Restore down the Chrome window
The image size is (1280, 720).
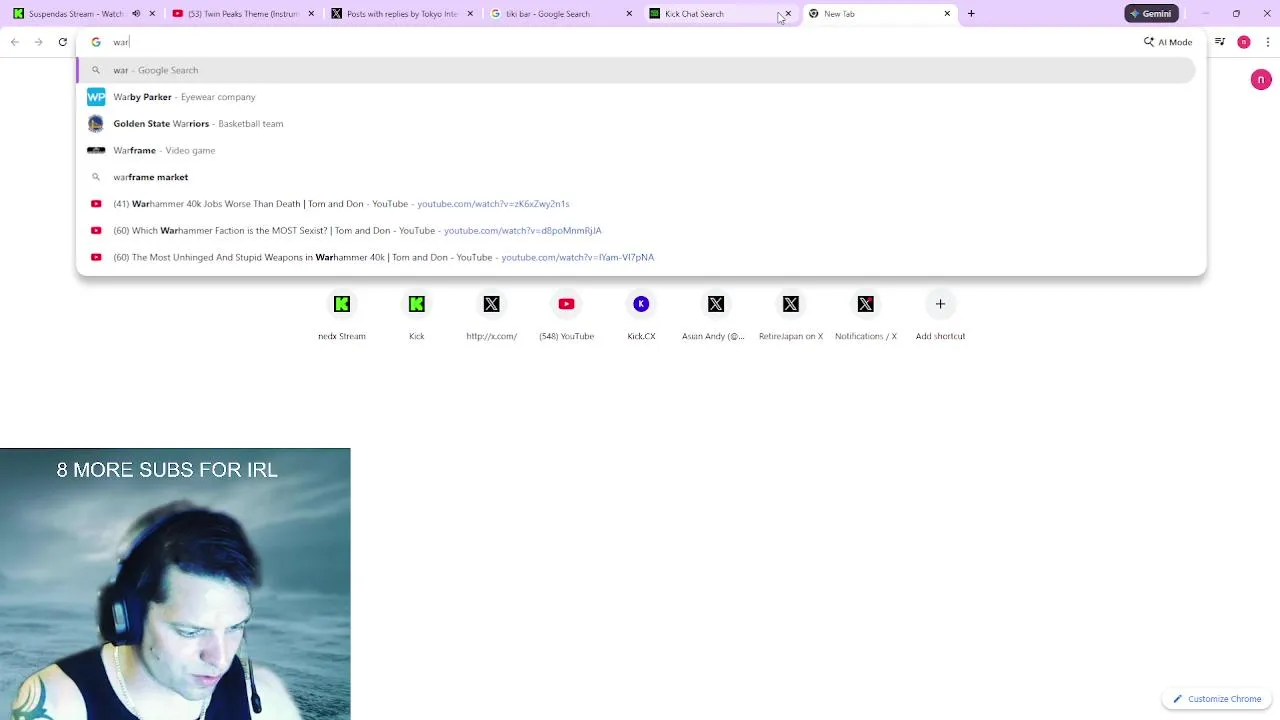(1236, 14)
